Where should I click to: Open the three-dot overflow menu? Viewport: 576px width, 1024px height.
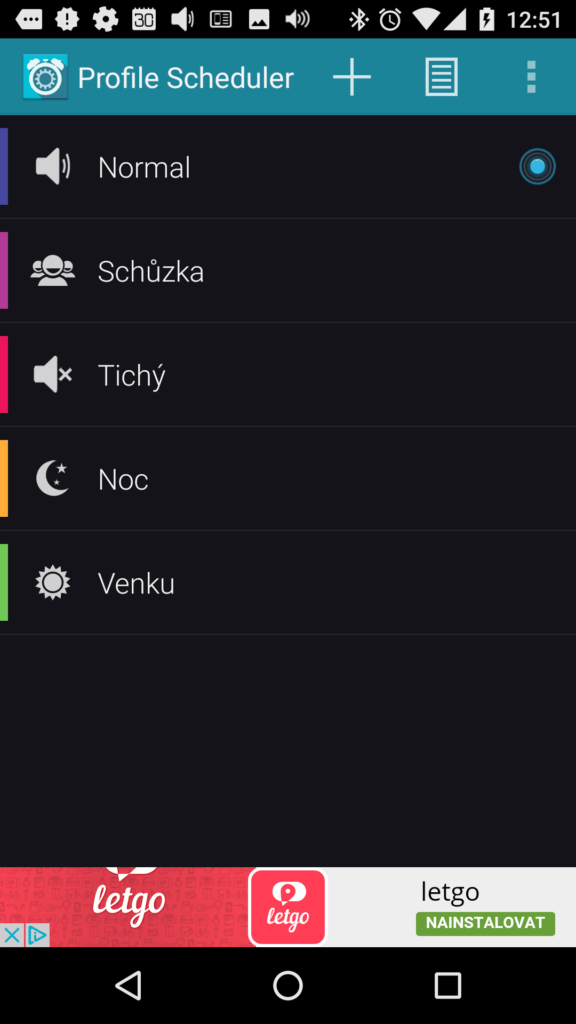531,77
